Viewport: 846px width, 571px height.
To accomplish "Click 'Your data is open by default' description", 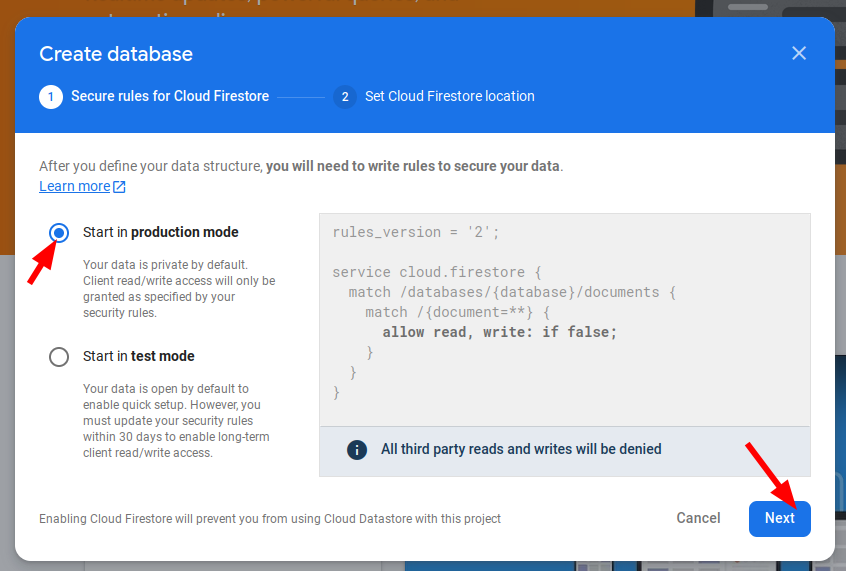I will tap(176, 420).
